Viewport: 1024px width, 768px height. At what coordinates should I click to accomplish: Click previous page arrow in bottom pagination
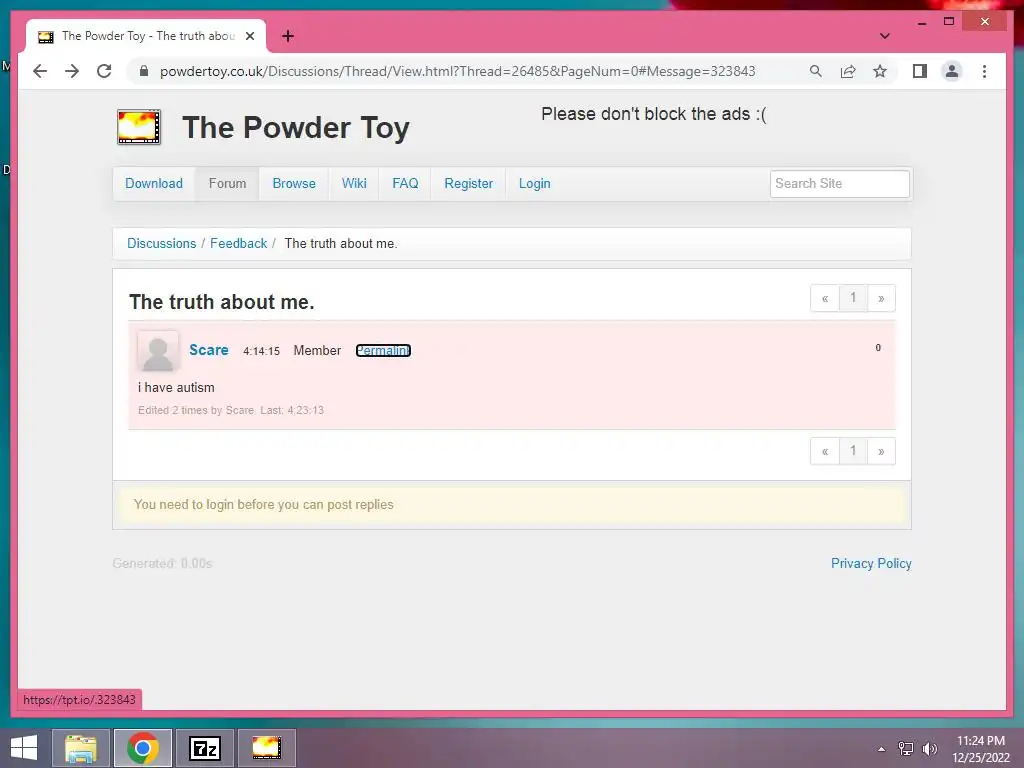(x=825, y=451)
